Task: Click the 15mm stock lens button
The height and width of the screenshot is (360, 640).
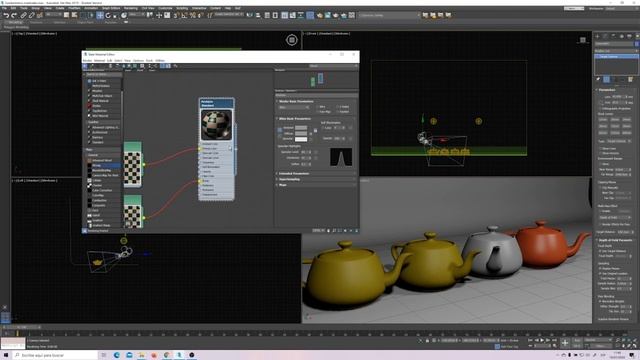Action: pos(603,120)
